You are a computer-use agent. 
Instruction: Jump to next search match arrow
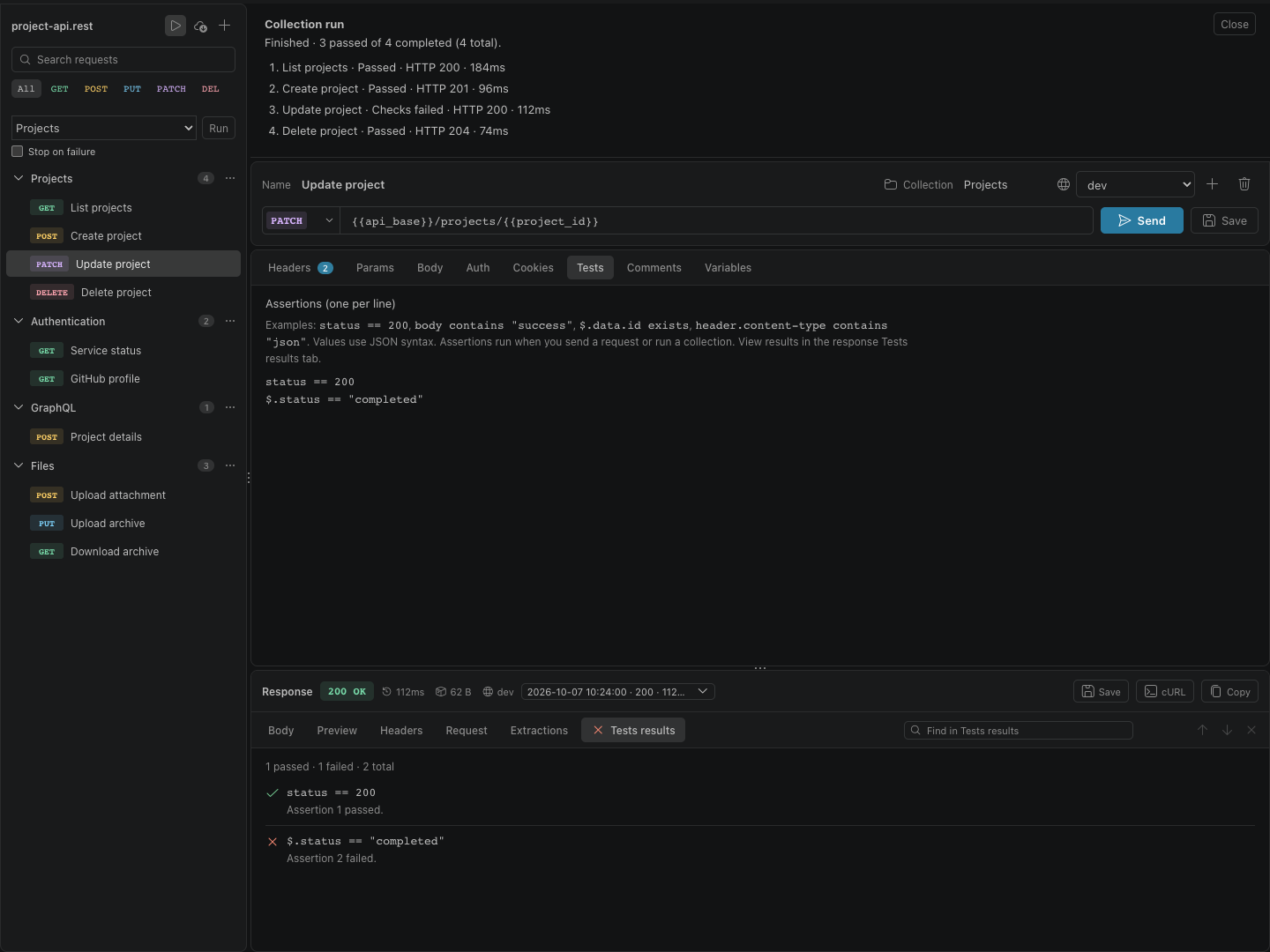coord(1227,730)
